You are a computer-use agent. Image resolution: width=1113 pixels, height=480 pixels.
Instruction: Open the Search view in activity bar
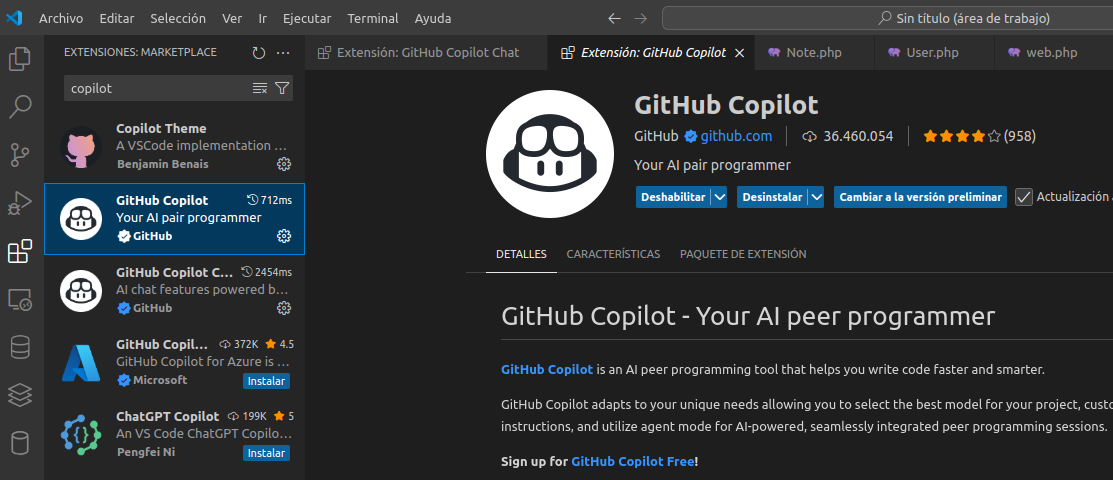point(20,107)
